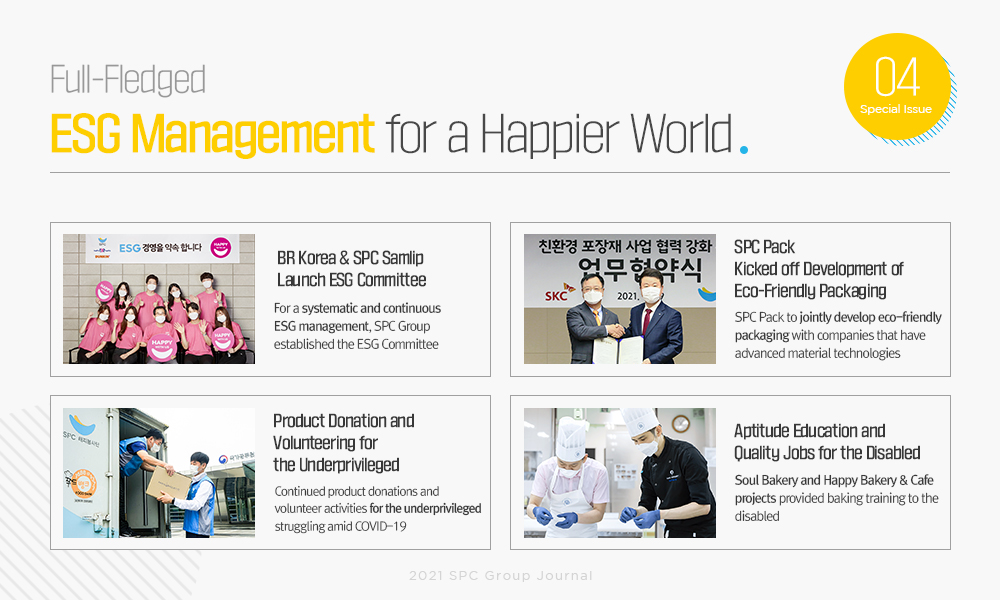The image size is (1000, 600).
Task: Click the Aptitude Education and Quality Jobs heading
Action: pos(827,442)
